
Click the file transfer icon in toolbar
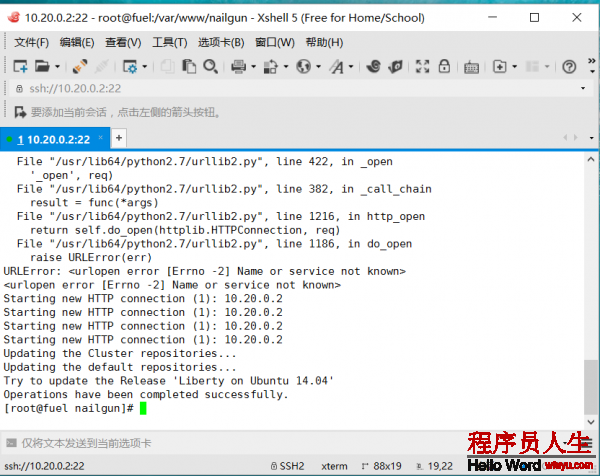click(271, 67)
